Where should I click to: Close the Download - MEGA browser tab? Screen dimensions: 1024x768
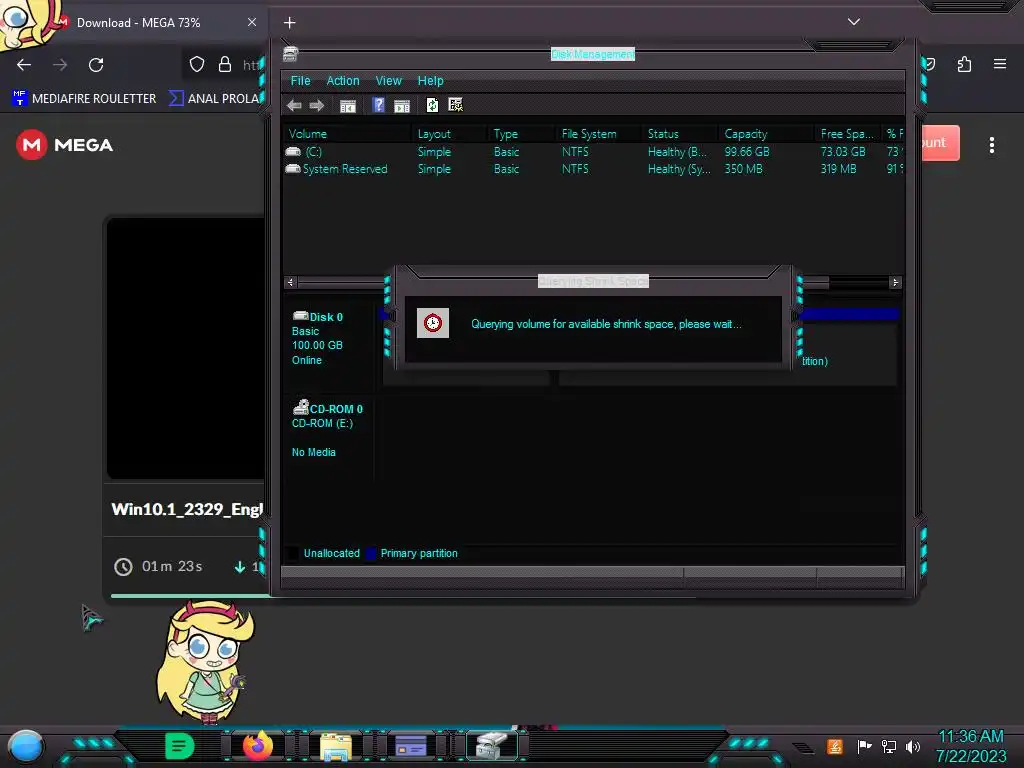251,22
